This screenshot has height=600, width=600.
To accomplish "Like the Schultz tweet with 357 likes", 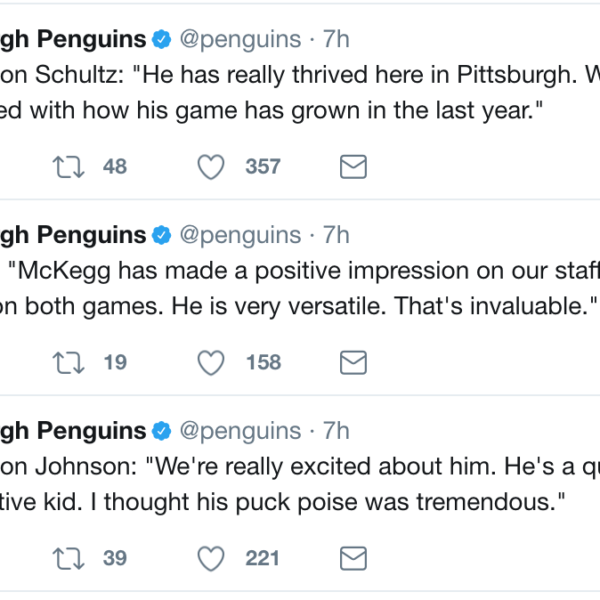I will click(x=211, y=167).
